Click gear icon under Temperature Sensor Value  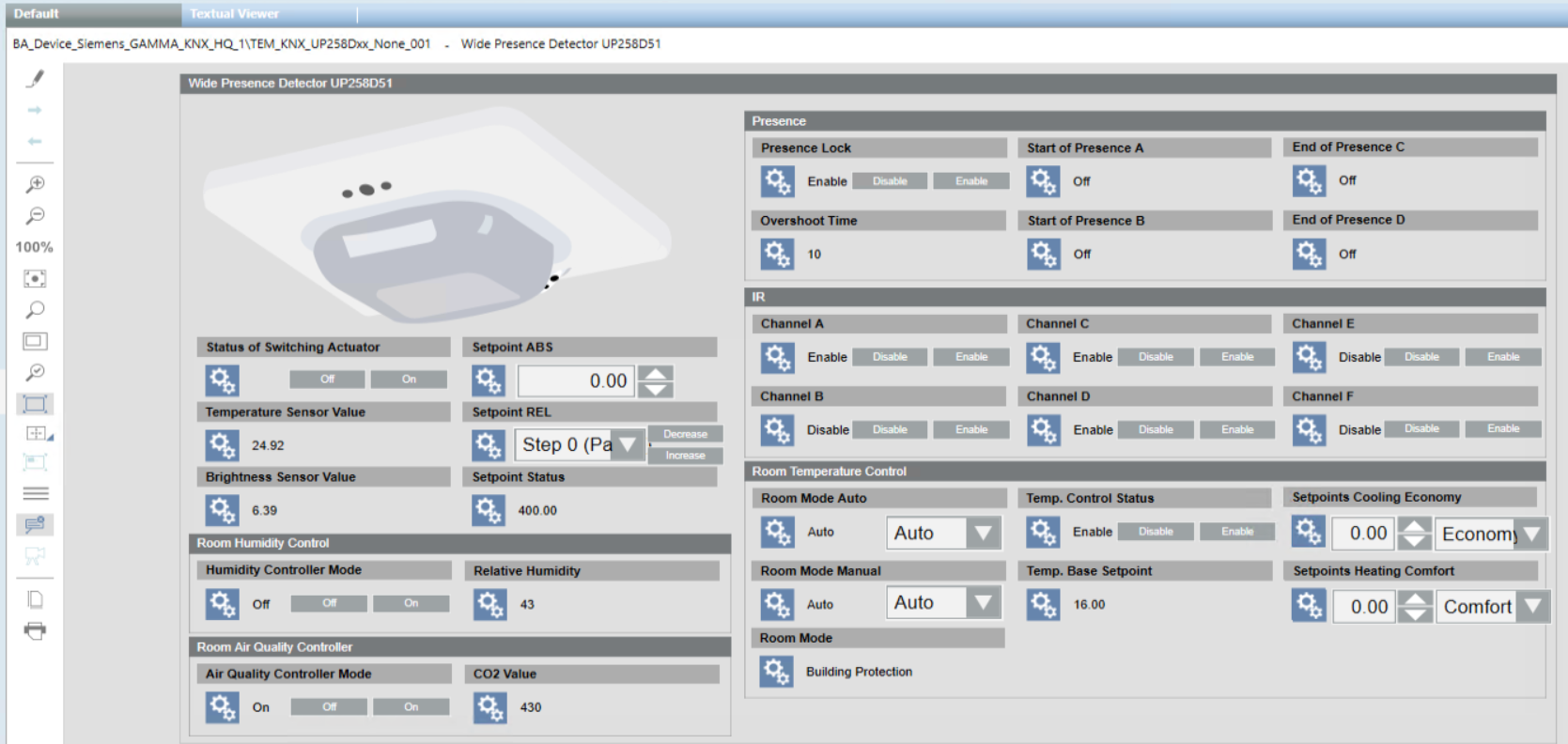[x=222, y=445]
